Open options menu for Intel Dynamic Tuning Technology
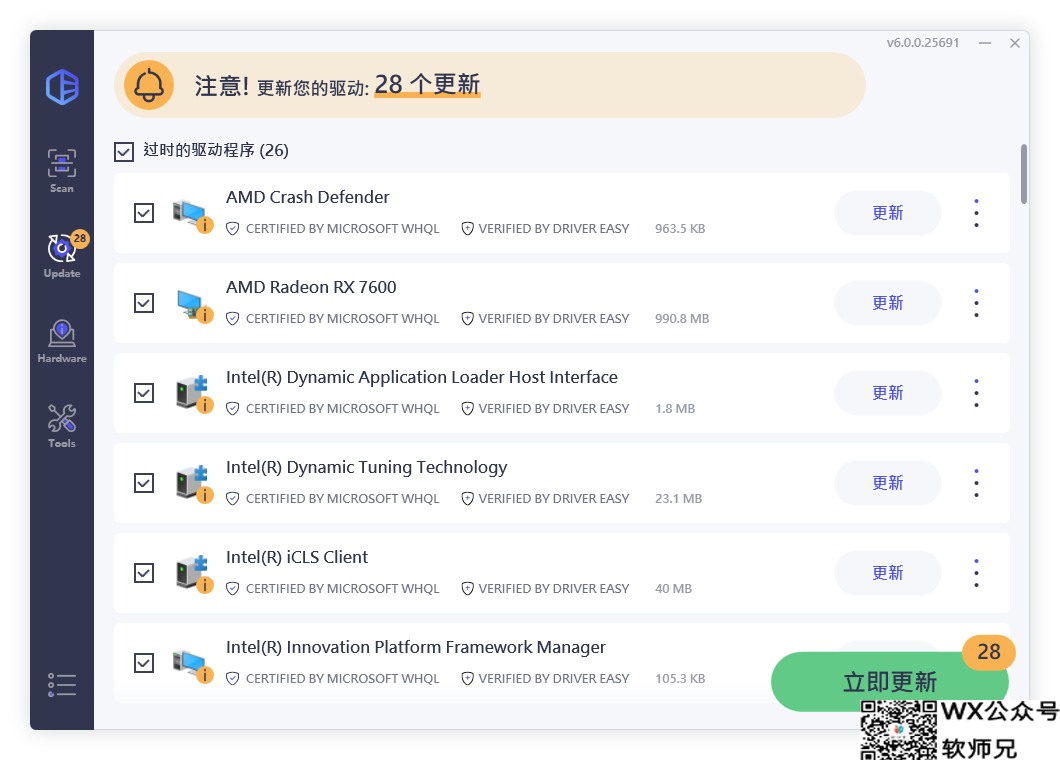The image size is (1060, 760). point(976,483)
